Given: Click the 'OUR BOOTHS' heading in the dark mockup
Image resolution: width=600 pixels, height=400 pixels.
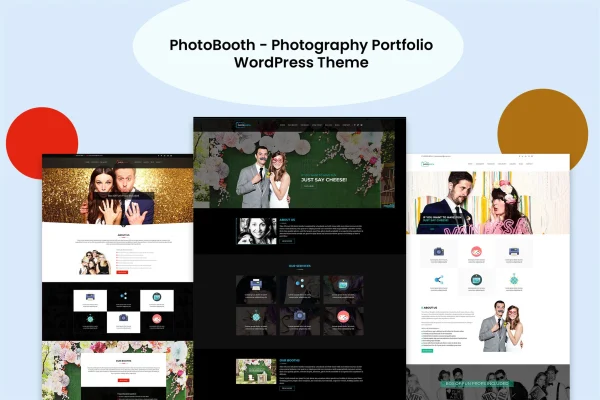Looking at the screenshot, I should pyautogui.click(x=290, y=360).
